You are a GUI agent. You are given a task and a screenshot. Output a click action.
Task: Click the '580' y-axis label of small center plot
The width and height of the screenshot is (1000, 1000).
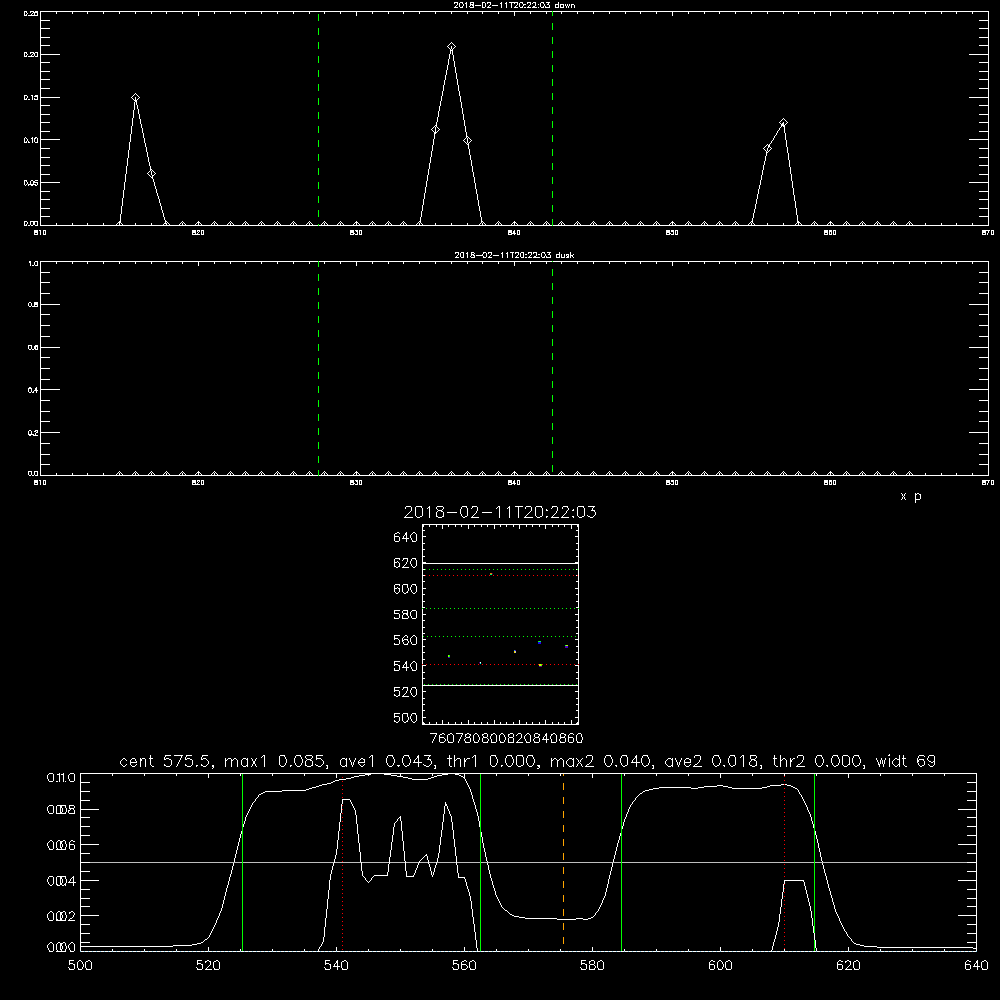click(406, 615)
